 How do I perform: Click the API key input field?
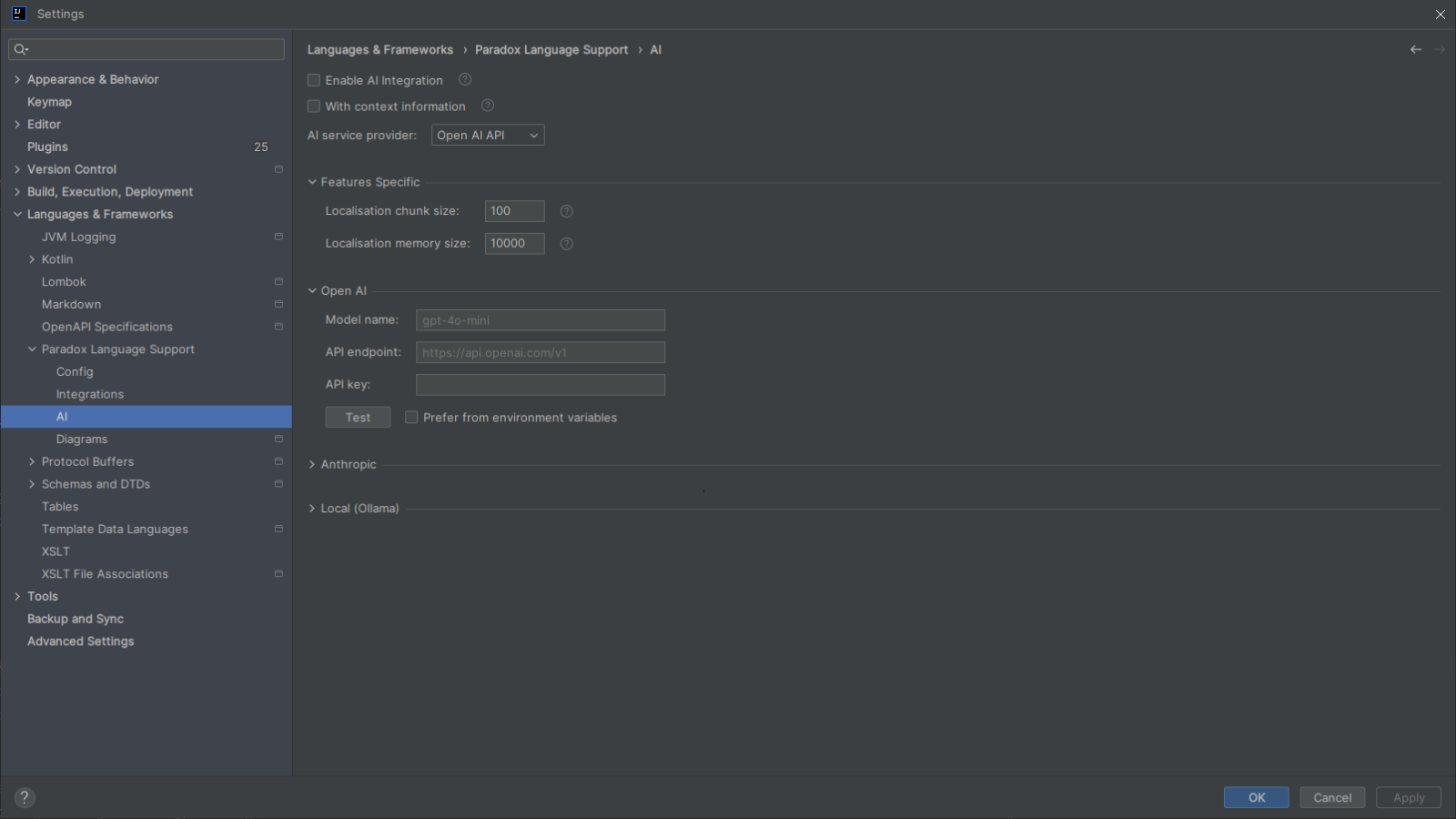[x=540, y=385]
